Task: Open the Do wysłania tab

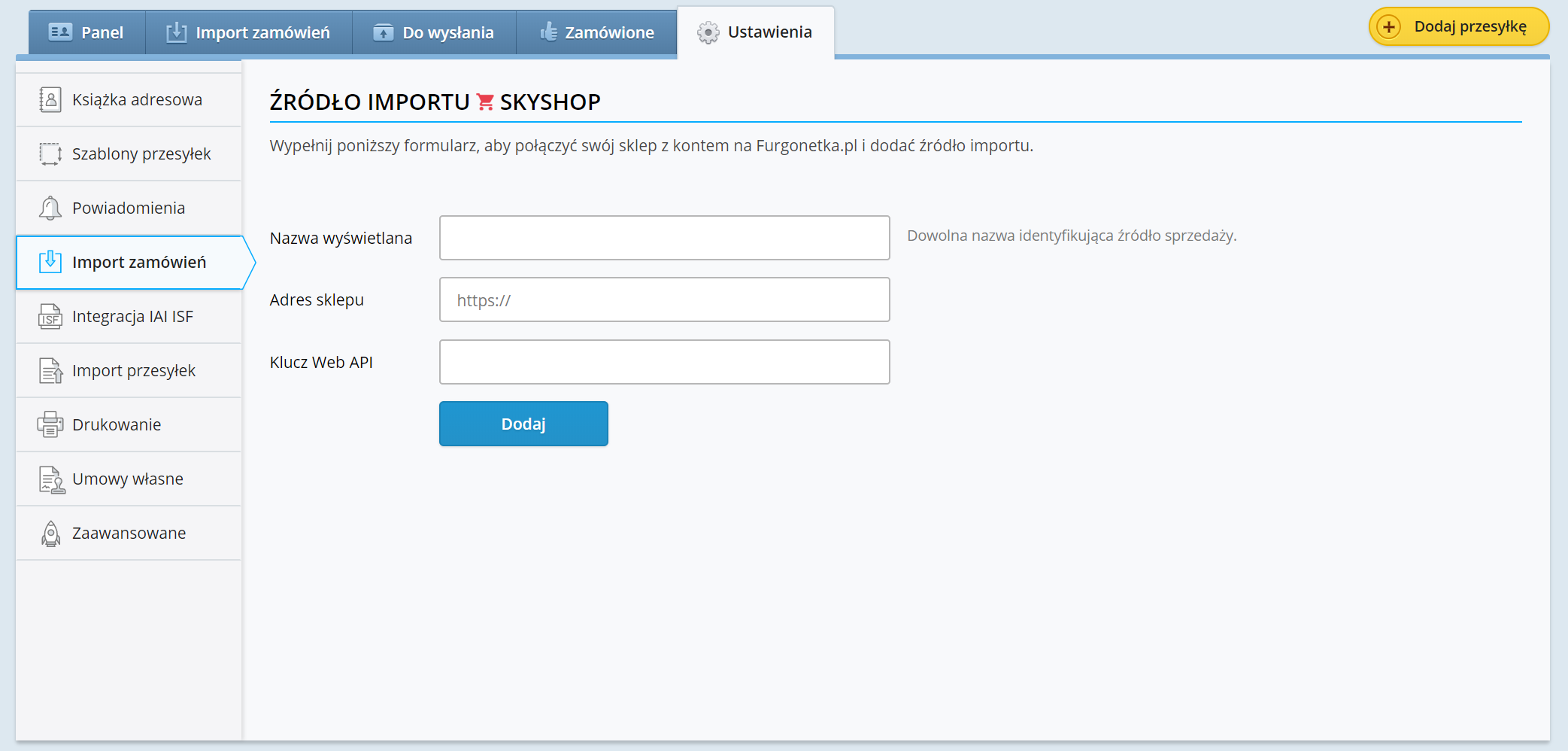Action: click(x=434, y=32)
